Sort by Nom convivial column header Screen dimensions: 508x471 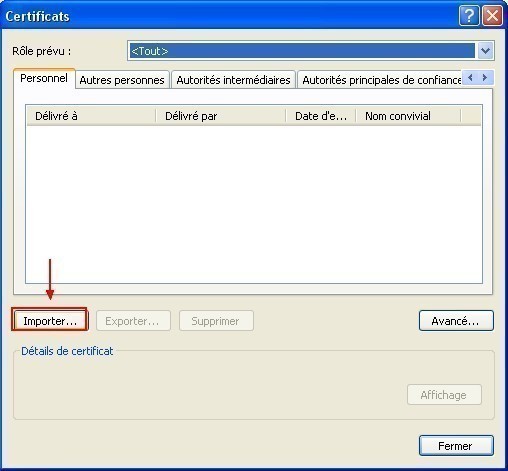[x=408, y=116]
